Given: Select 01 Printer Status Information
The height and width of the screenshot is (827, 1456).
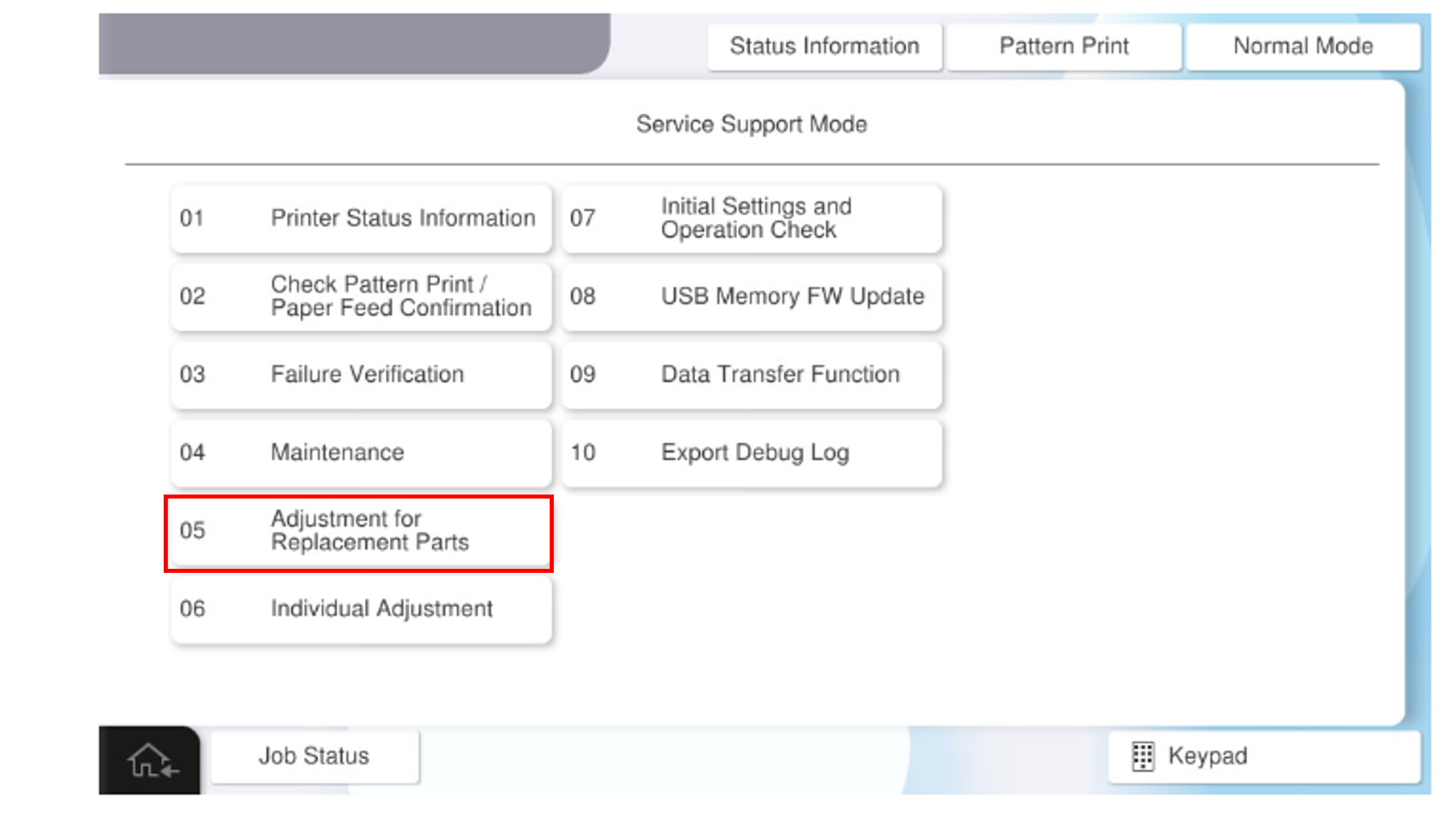Looking at the screenshot, I should click(361, 219).
